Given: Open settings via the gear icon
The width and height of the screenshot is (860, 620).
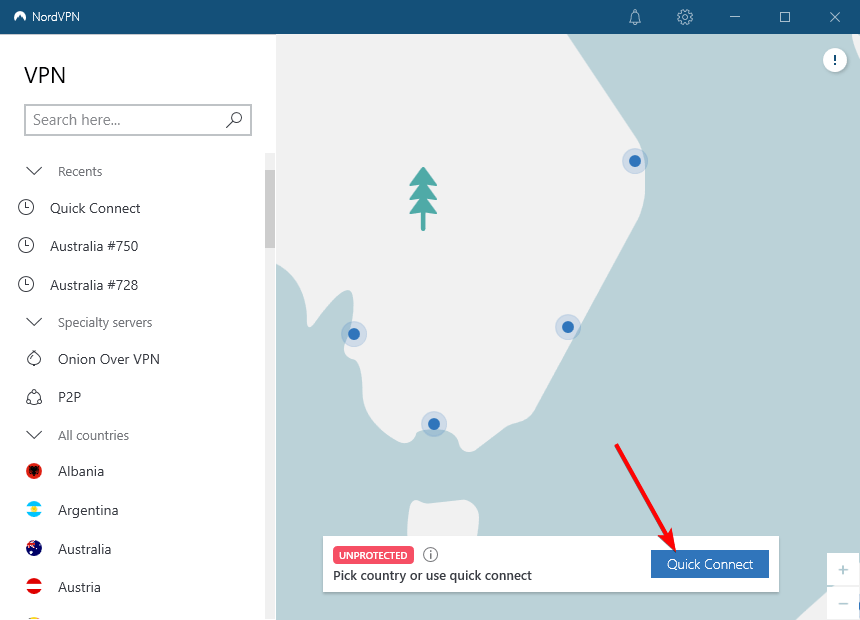Looking at the screenshot, I should coord(685,17).
